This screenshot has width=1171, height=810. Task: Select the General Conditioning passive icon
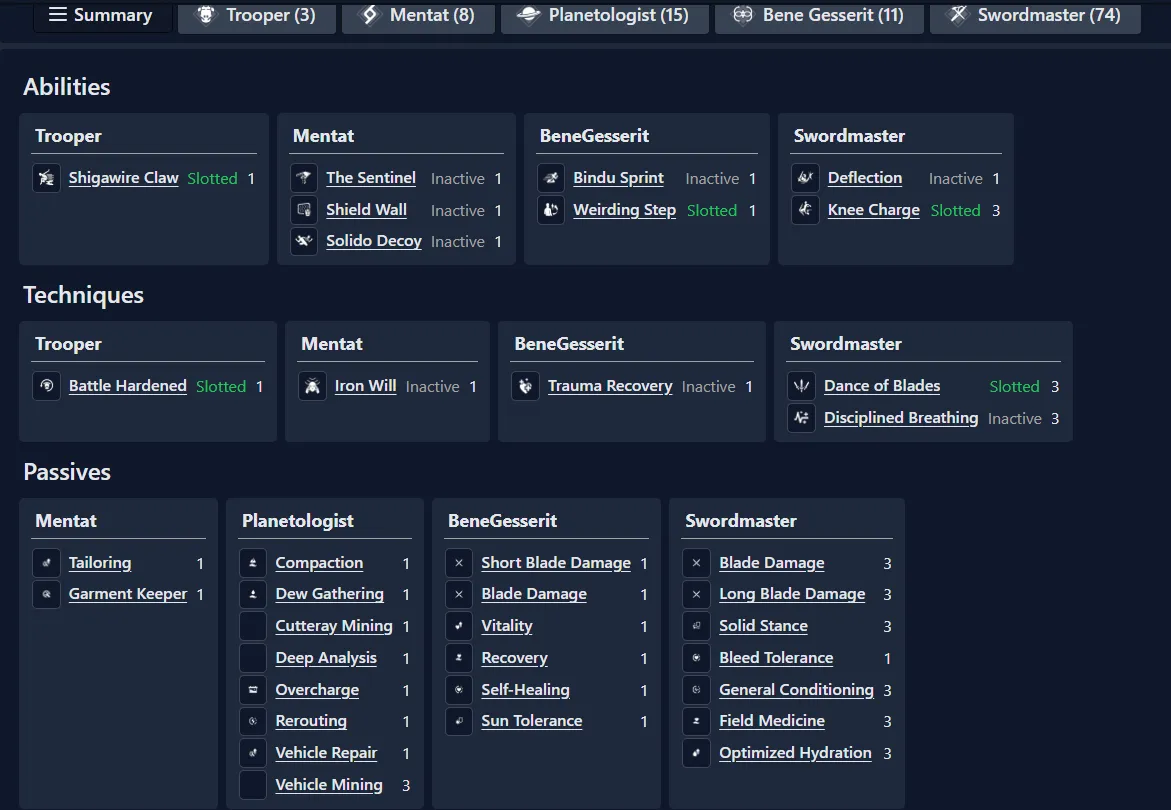click(697, 691)
